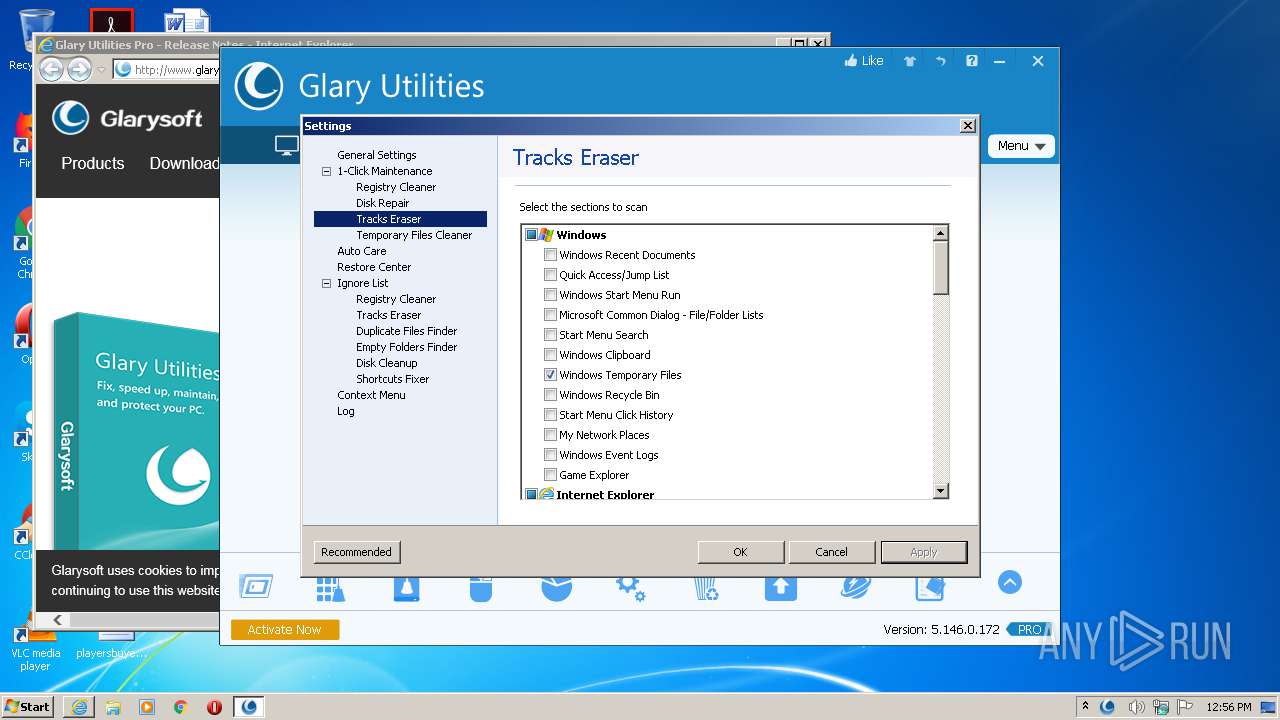This screenshot has width=1280, height=720.
Task: Open the Menu dropdown
Action: (1021, 146)
